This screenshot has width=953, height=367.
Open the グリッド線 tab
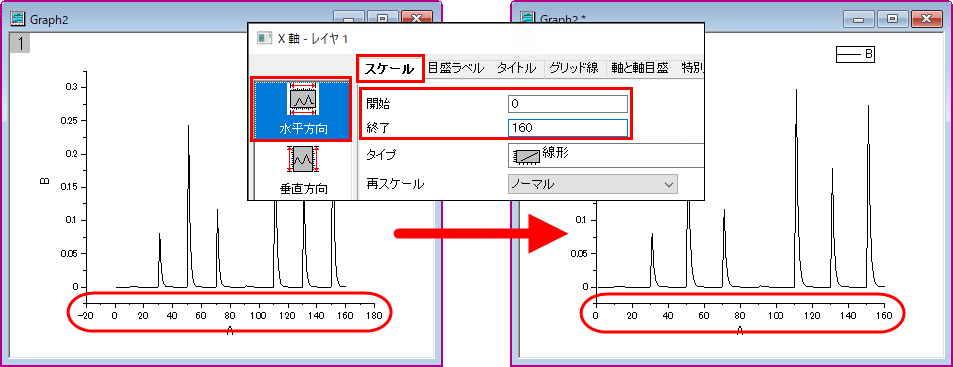pos(574,68)
